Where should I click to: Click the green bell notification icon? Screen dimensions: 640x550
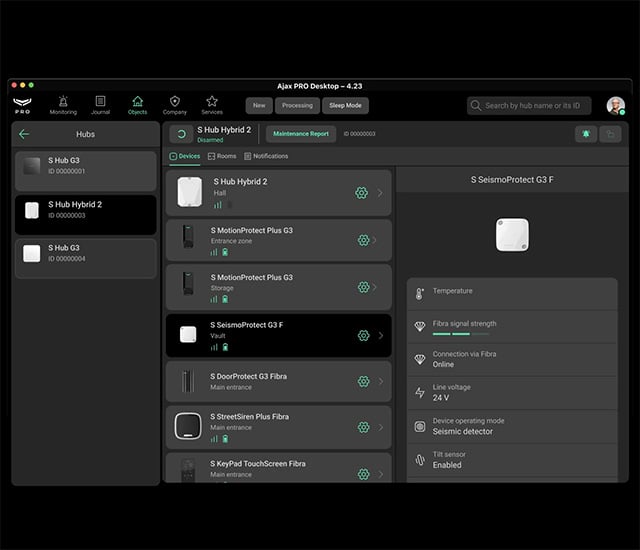pyautogui.click(x=586, y=134)
